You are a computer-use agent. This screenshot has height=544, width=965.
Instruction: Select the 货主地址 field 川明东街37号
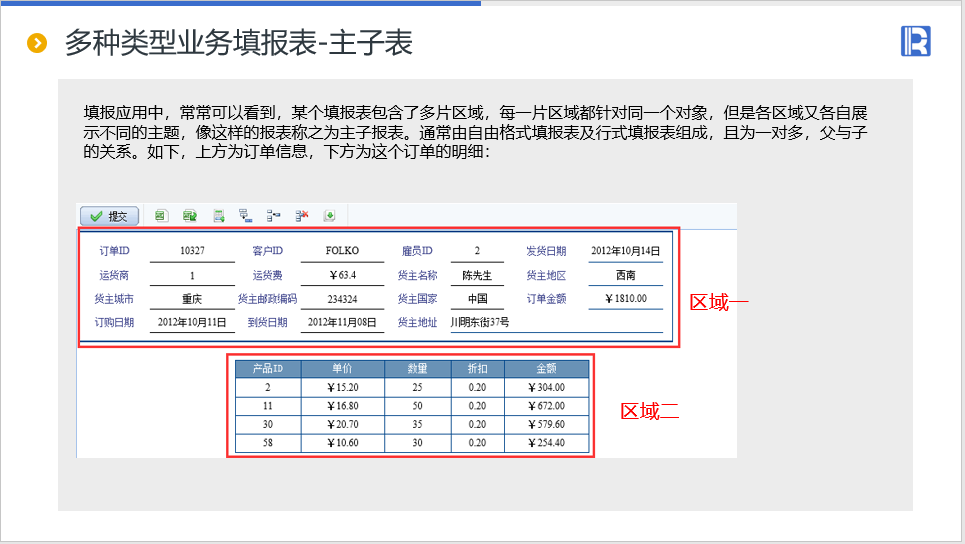[x=556, y=322]
